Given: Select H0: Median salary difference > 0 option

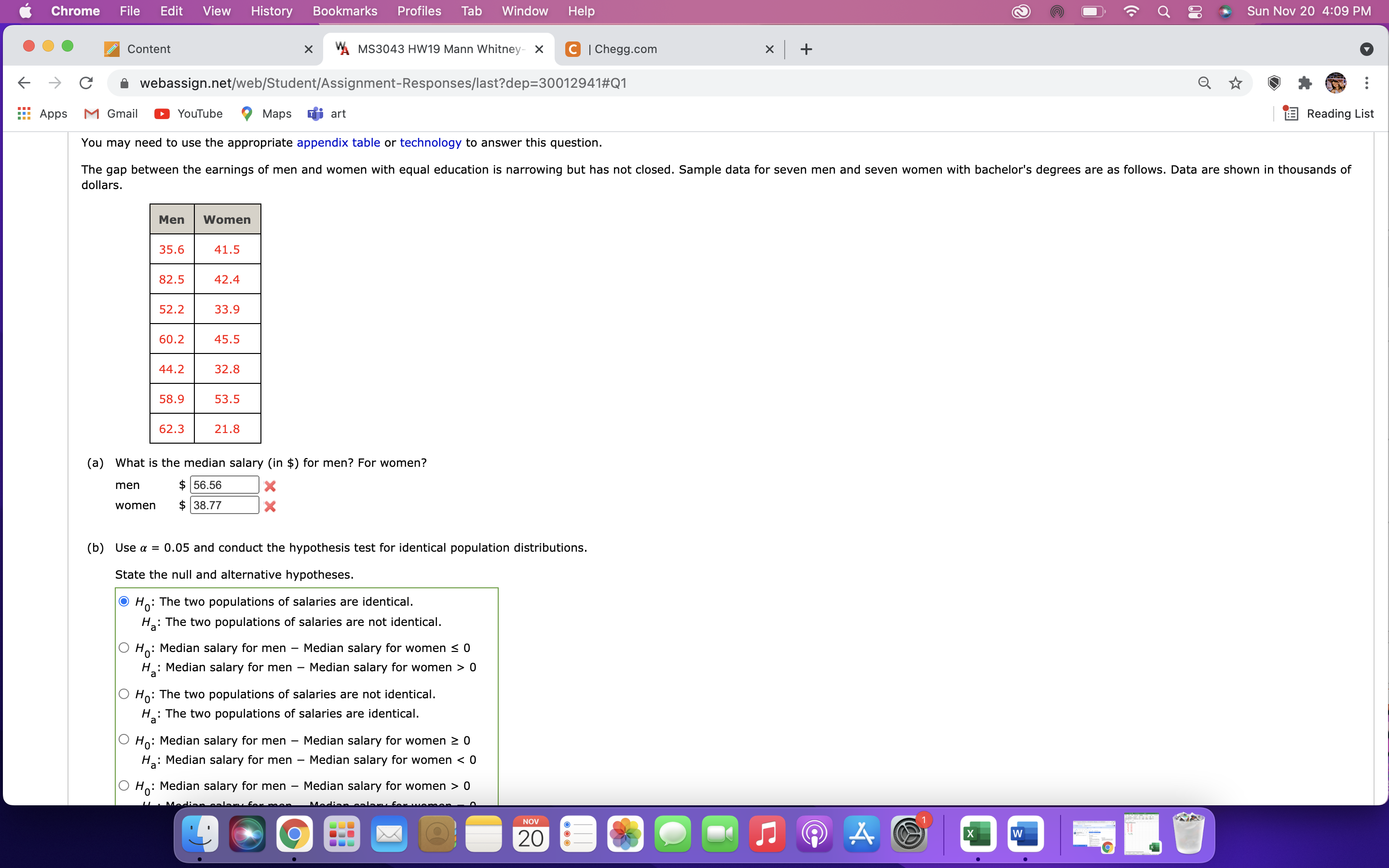Looking at the screenshot, I should (x=124, y=786).
